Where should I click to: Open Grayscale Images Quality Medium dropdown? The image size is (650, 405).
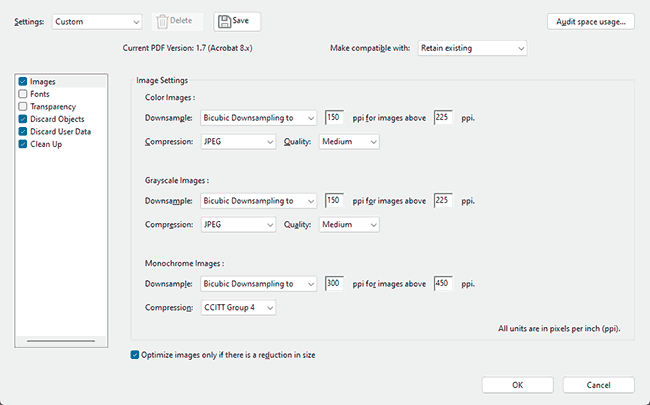pos(349,225)
